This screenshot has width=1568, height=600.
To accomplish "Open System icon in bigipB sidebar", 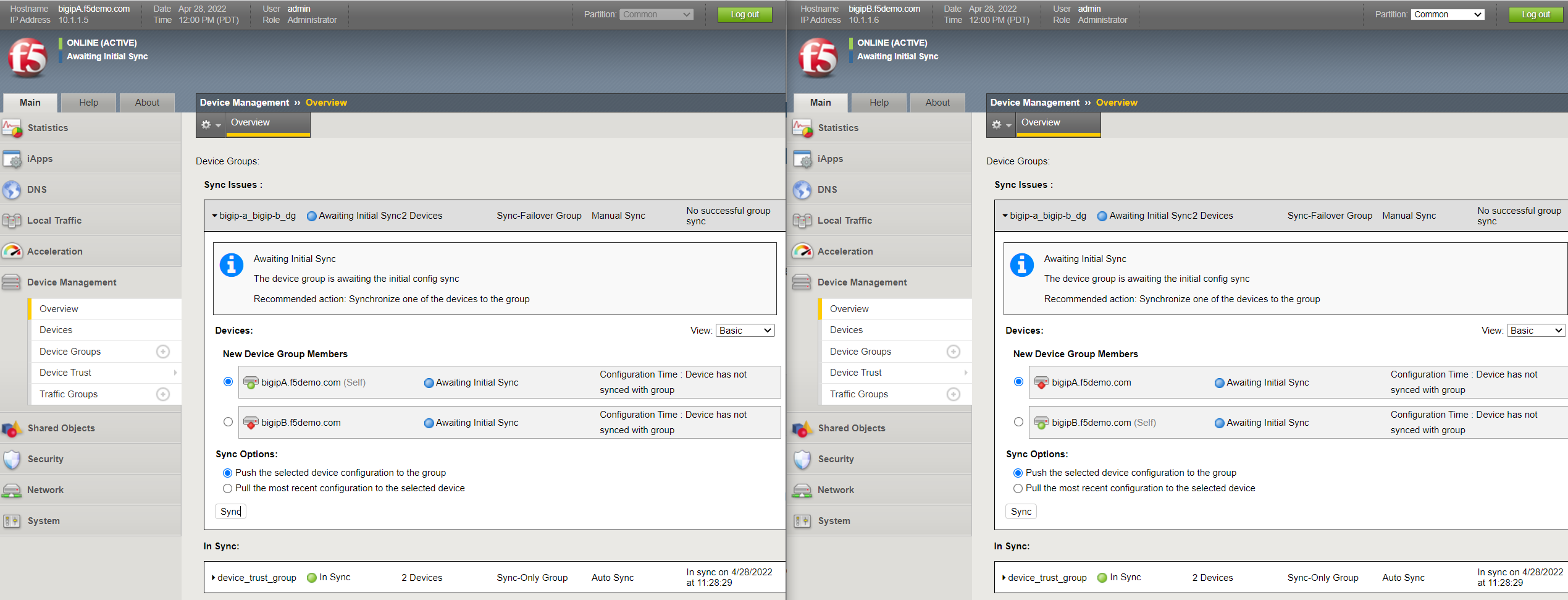I will click(x=802, y=521).
